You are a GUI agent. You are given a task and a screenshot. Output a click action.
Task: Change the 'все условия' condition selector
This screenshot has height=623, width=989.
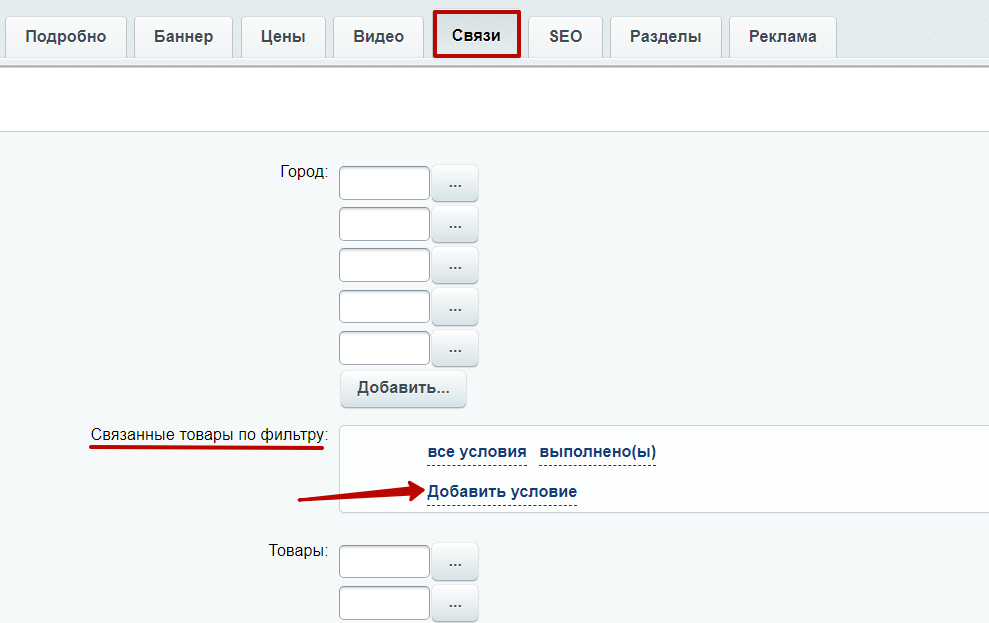pyautogui.click(x=477, y=452)
